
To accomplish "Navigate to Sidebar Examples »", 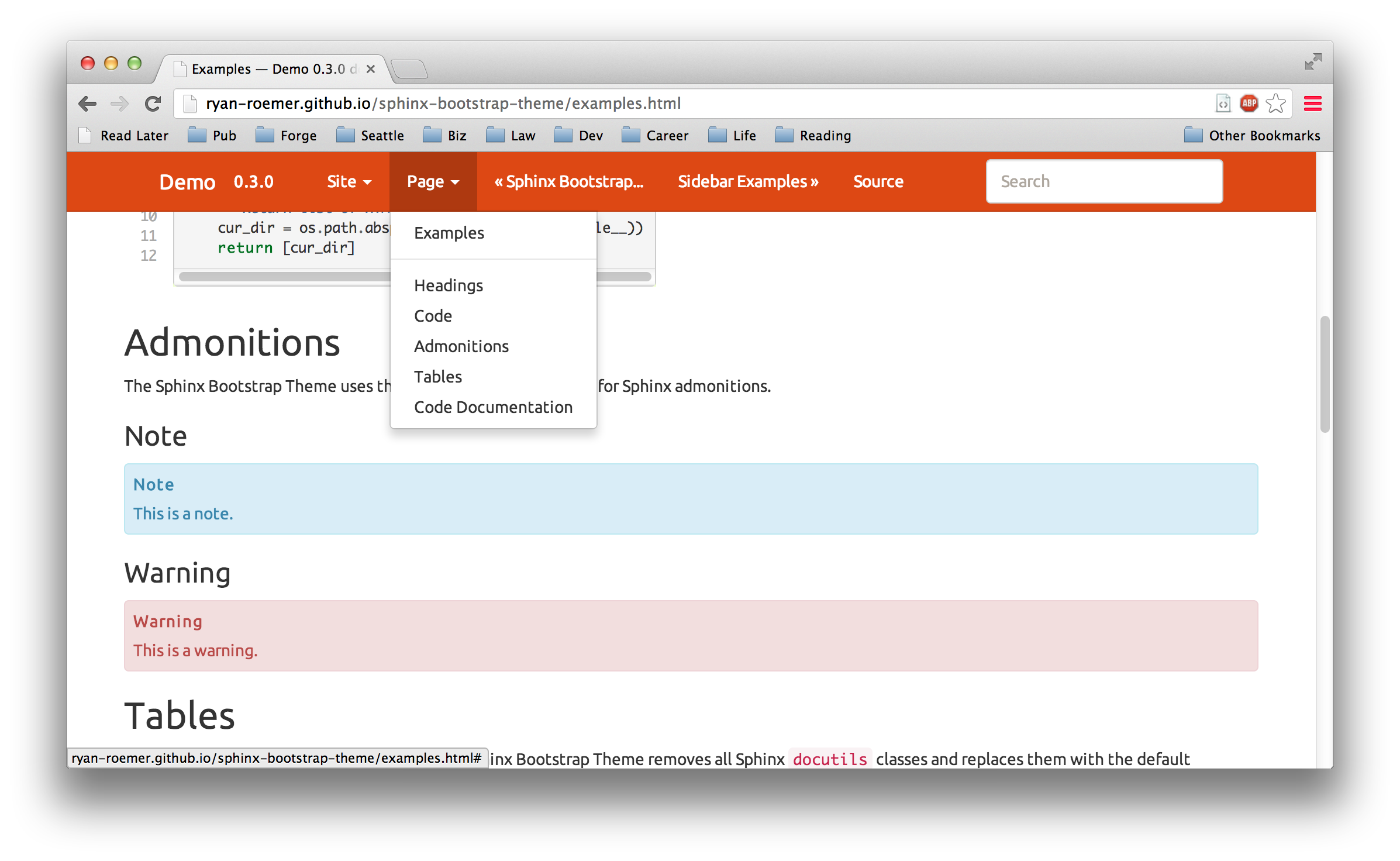I will click(749, 181).
